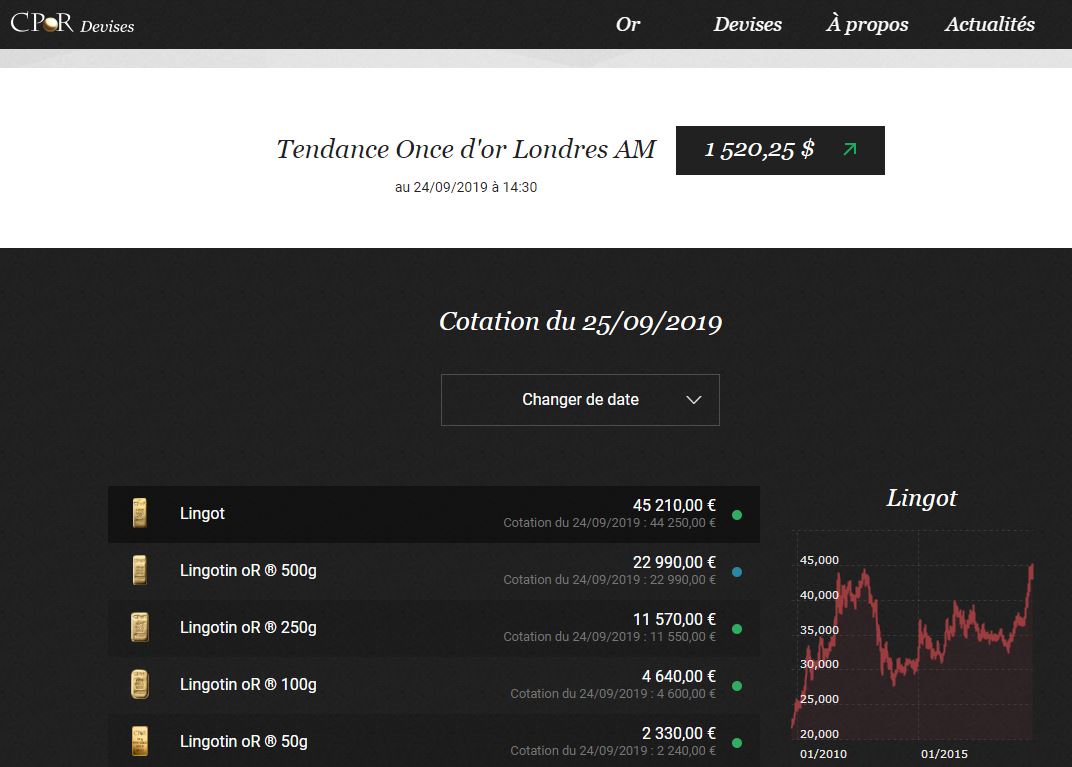Click the Lingotin 250g gold bar icon
The image size is (1072, 767).
[140, 628]
